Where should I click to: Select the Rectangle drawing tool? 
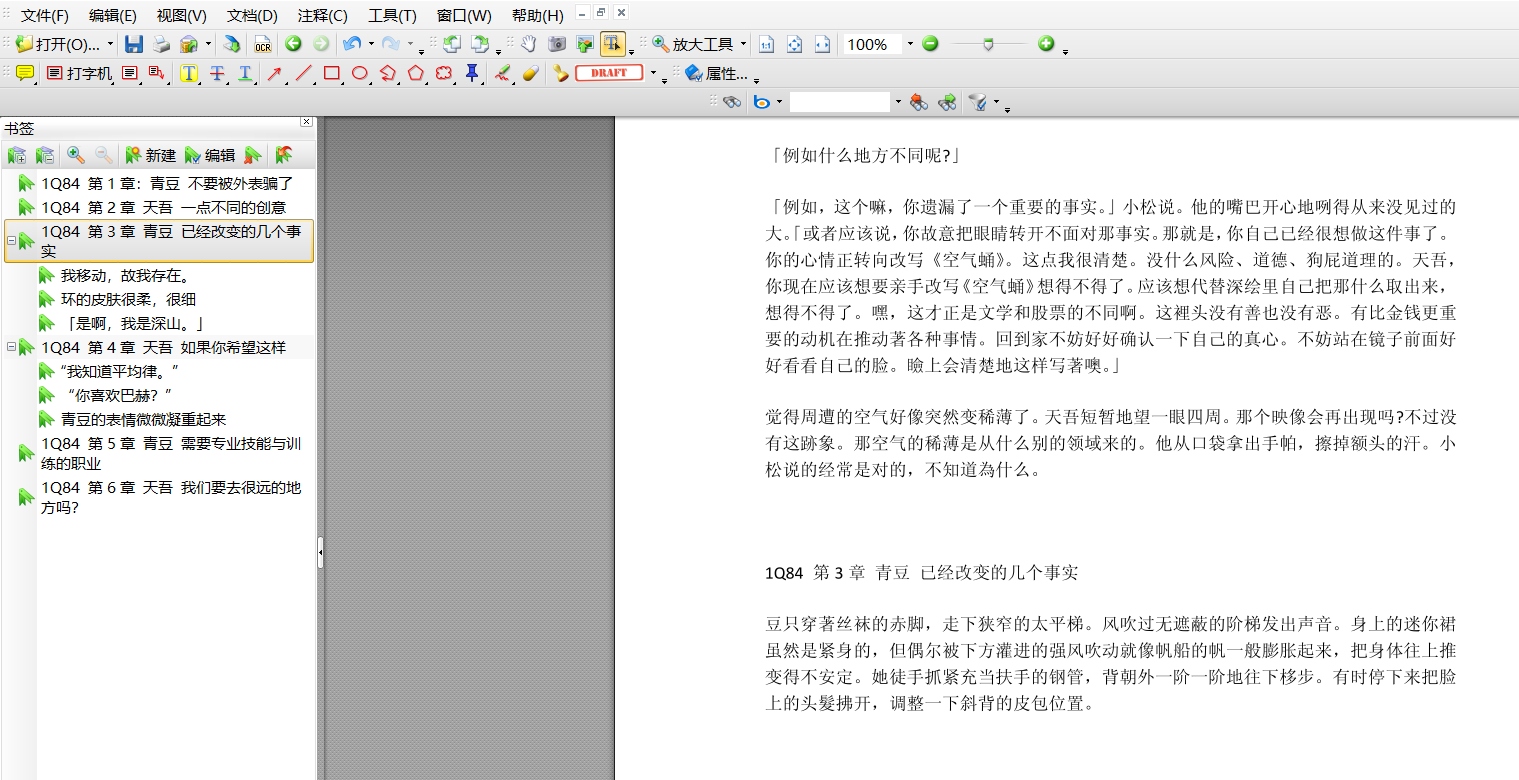(x=331, y=73)
